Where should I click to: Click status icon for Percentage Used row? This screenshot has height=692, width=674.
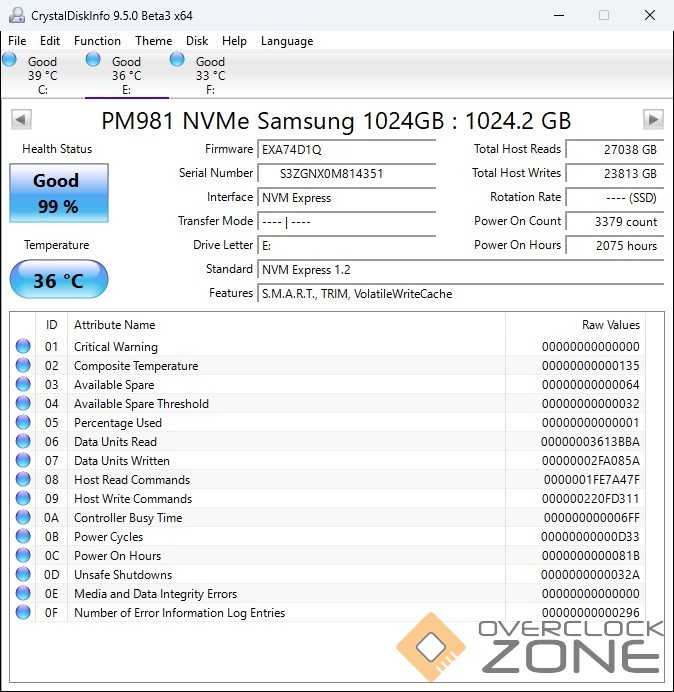point(23,422)
